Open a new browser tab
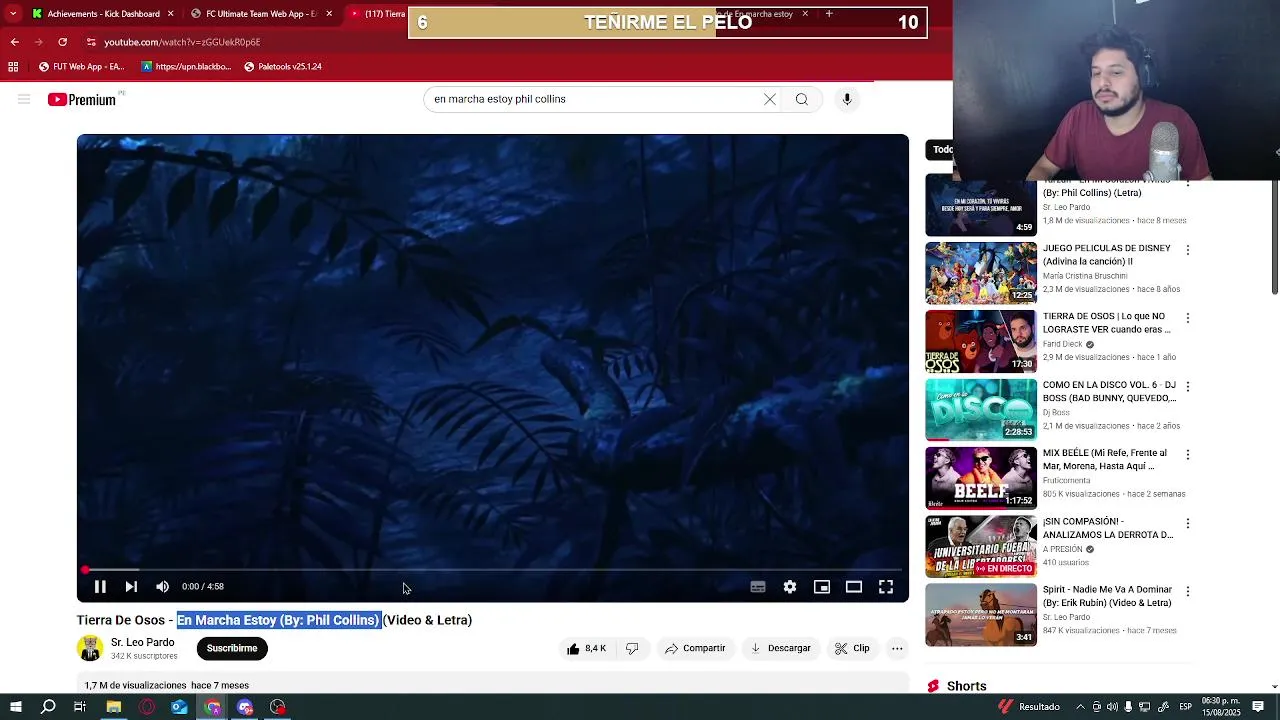 click(x=829, y=14)
